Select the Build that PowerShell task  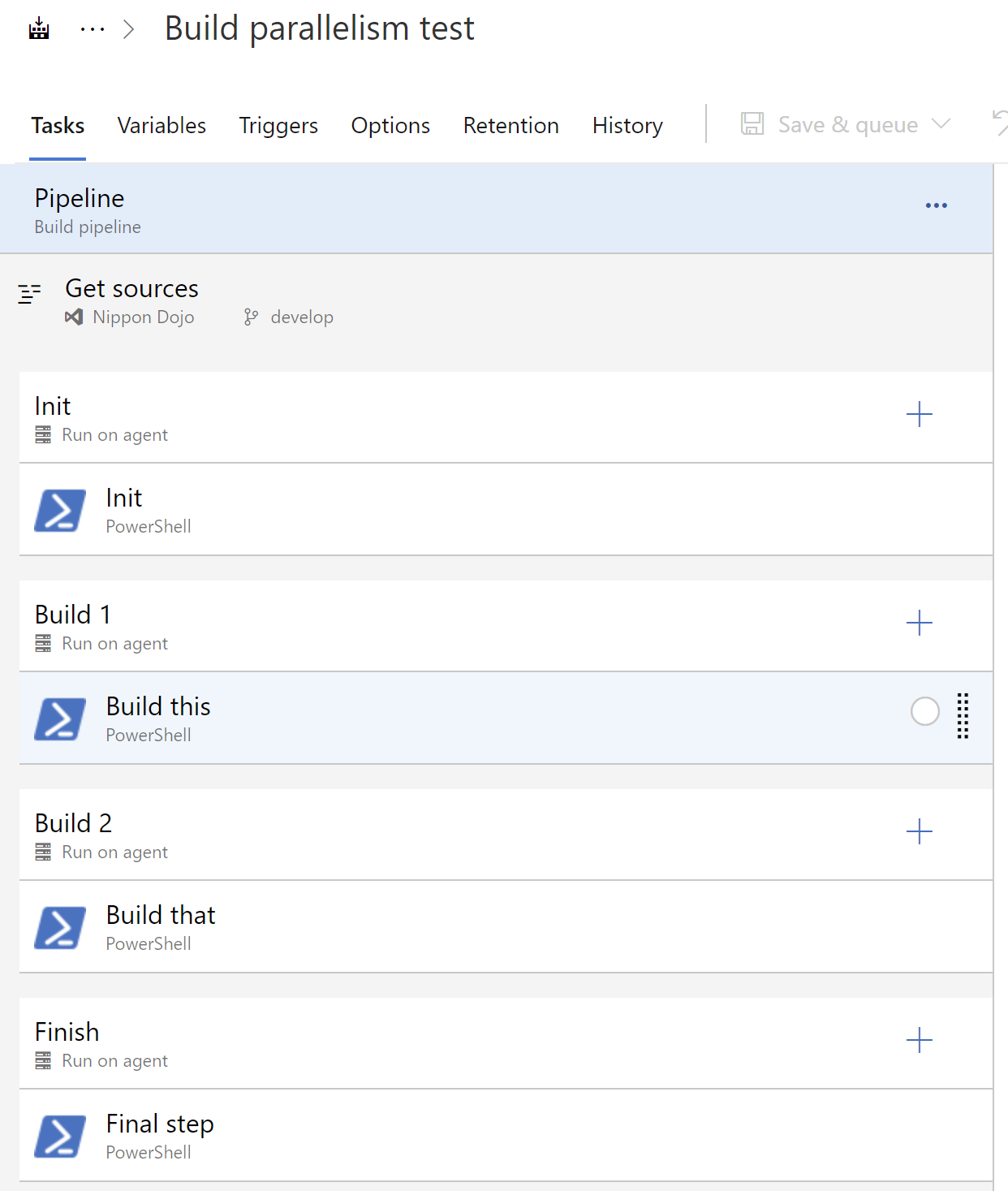(x=161, y=927)
